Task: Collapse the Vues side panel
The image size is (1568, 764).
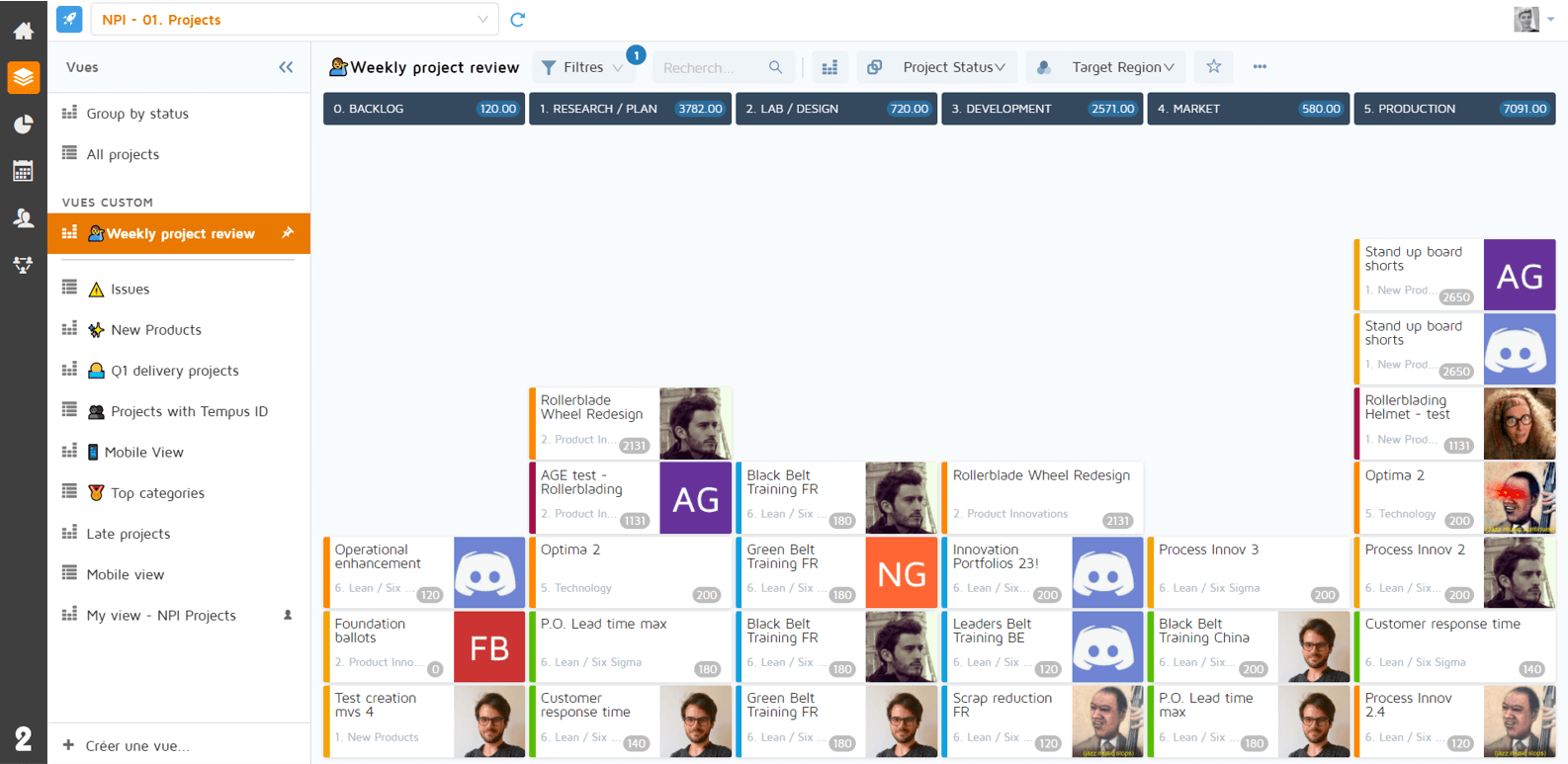Action: [x=286, y=67]
